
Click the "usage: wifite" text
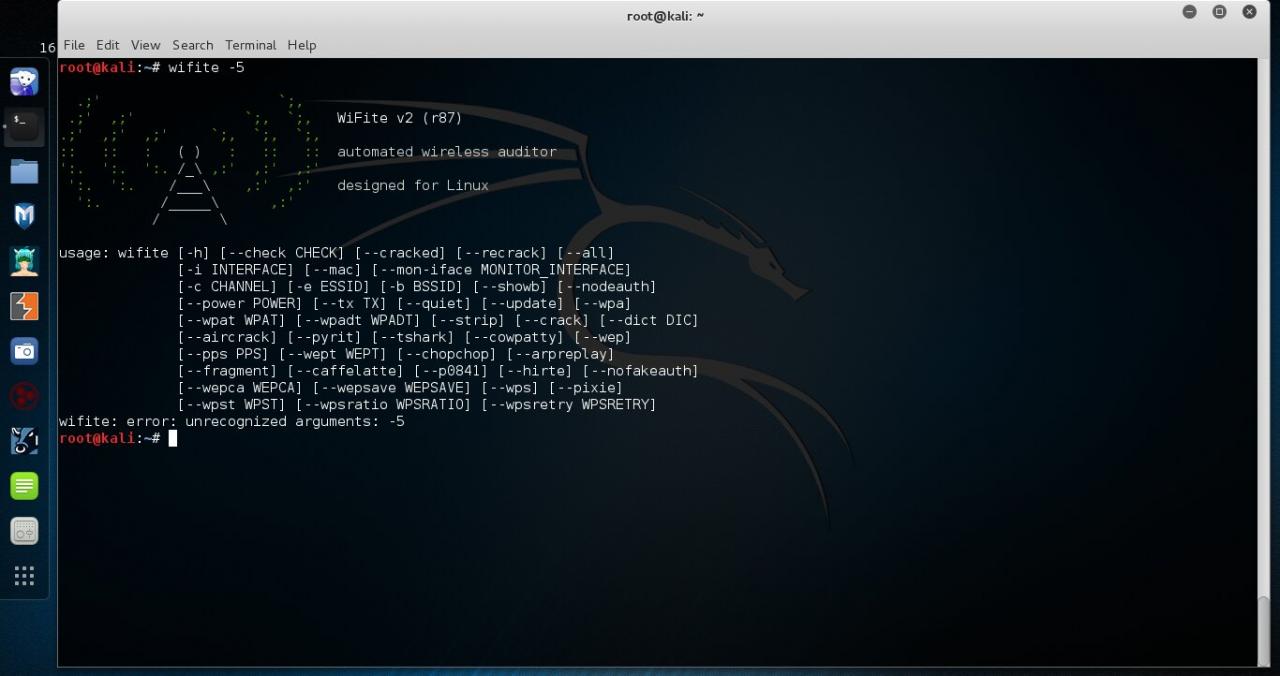tap(114, 253)
